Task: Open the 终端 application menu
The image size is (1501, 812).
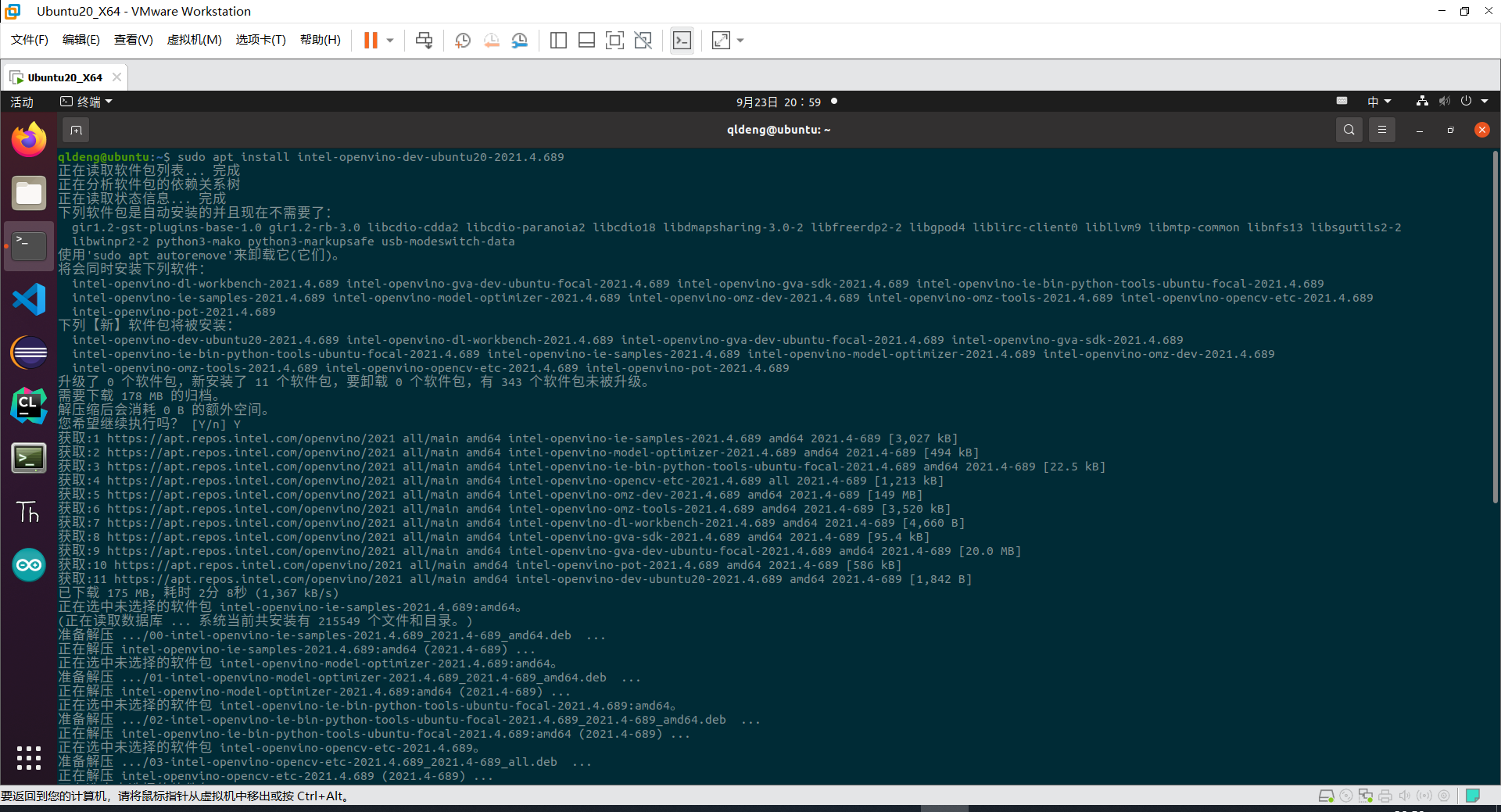Action: click(x=87, y=102)
